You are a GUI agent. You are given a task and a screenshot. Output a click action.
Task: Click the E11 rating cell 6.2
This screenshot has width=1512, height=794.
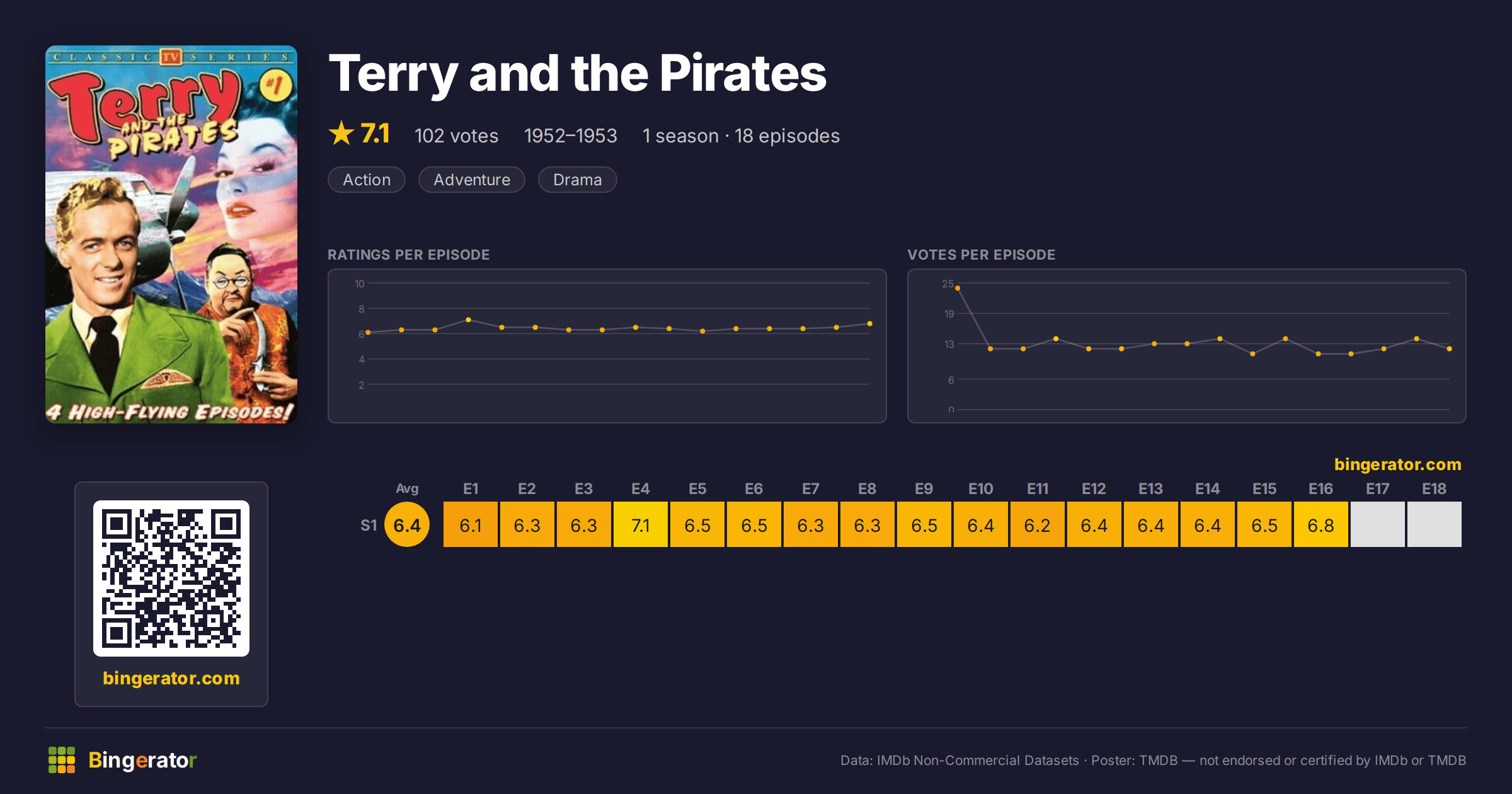coord(1038,524)
